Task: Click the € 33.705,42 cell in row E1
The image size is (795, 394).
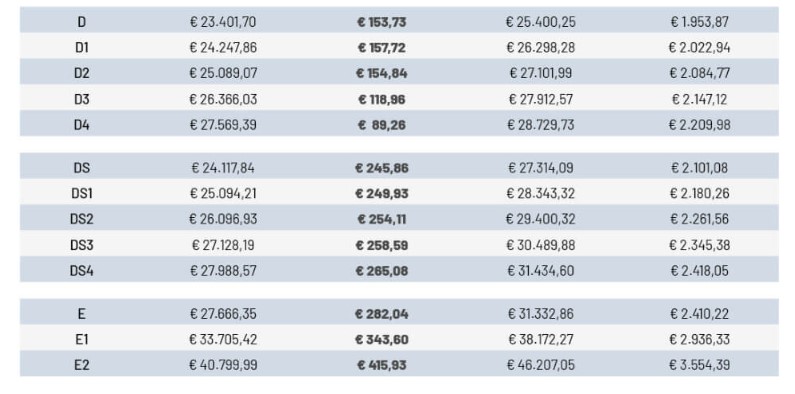Action: coord(223,340)
